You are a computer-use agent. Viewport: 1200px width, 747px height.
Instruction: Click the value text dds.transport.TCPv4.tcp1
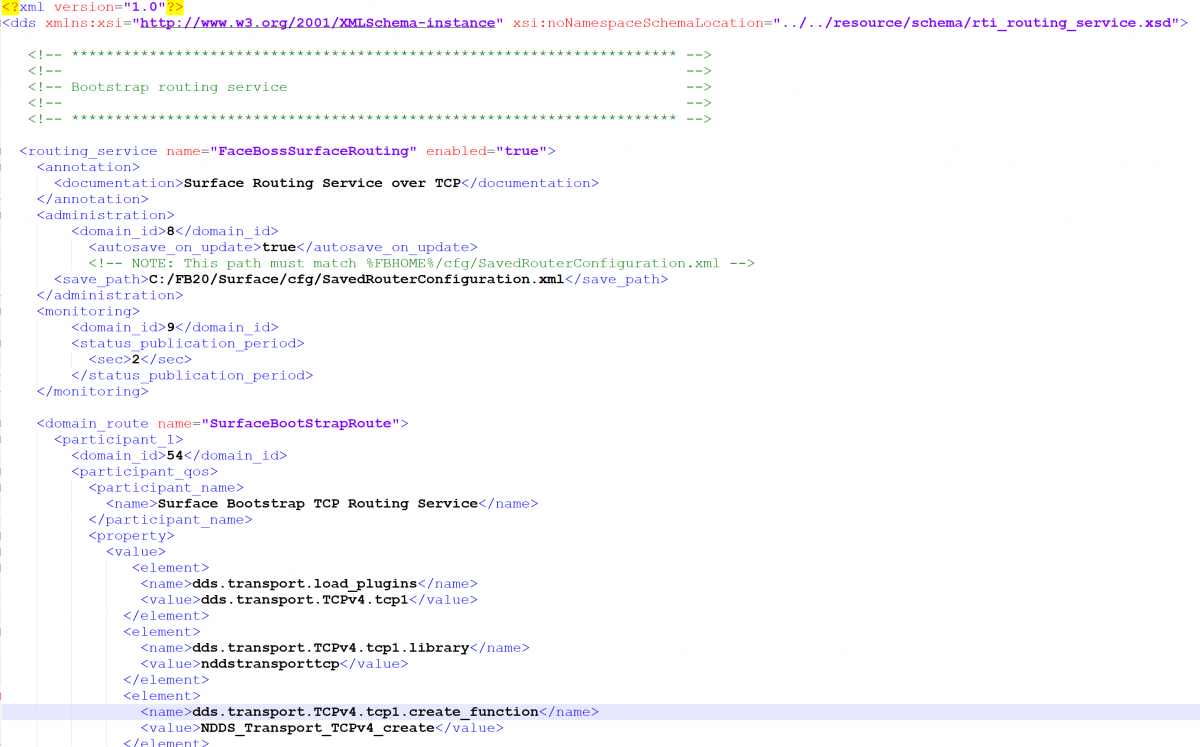305,599
